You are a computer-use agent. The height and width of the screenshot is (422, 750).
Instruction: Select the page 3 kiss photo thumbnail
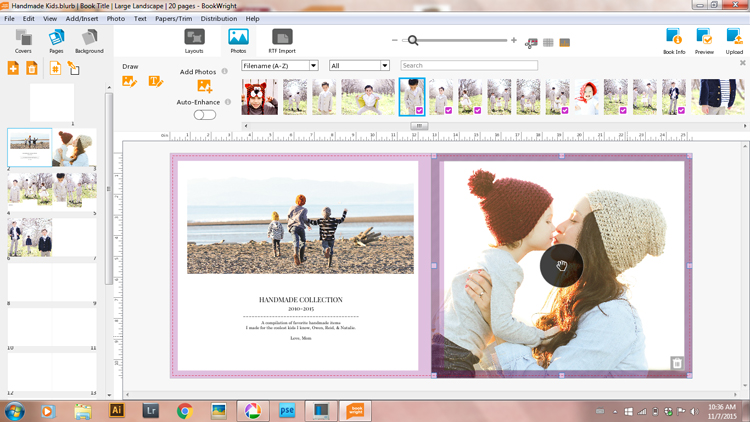74,147
